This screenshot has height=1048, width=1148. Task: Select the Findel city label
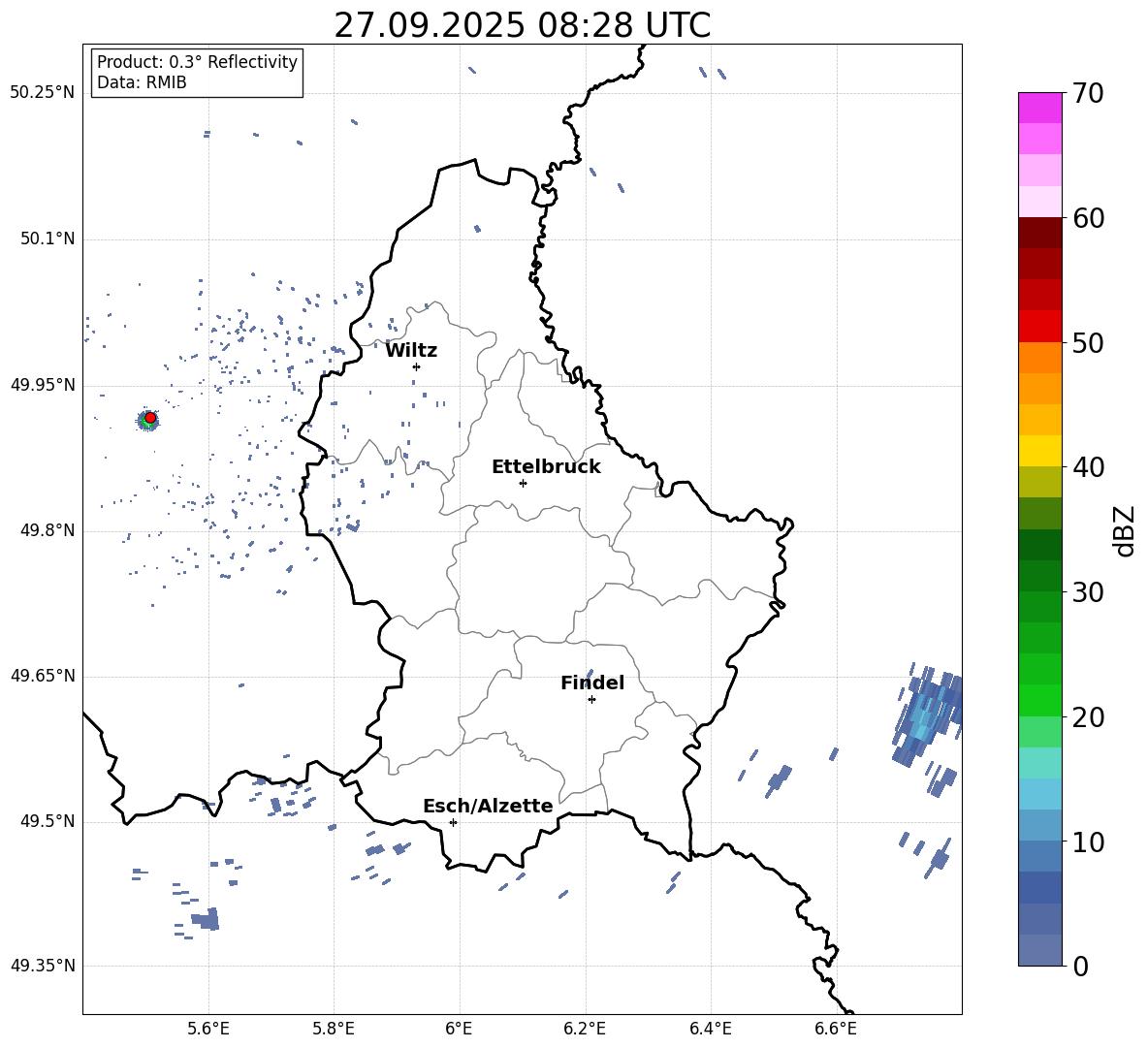[592, 683]
